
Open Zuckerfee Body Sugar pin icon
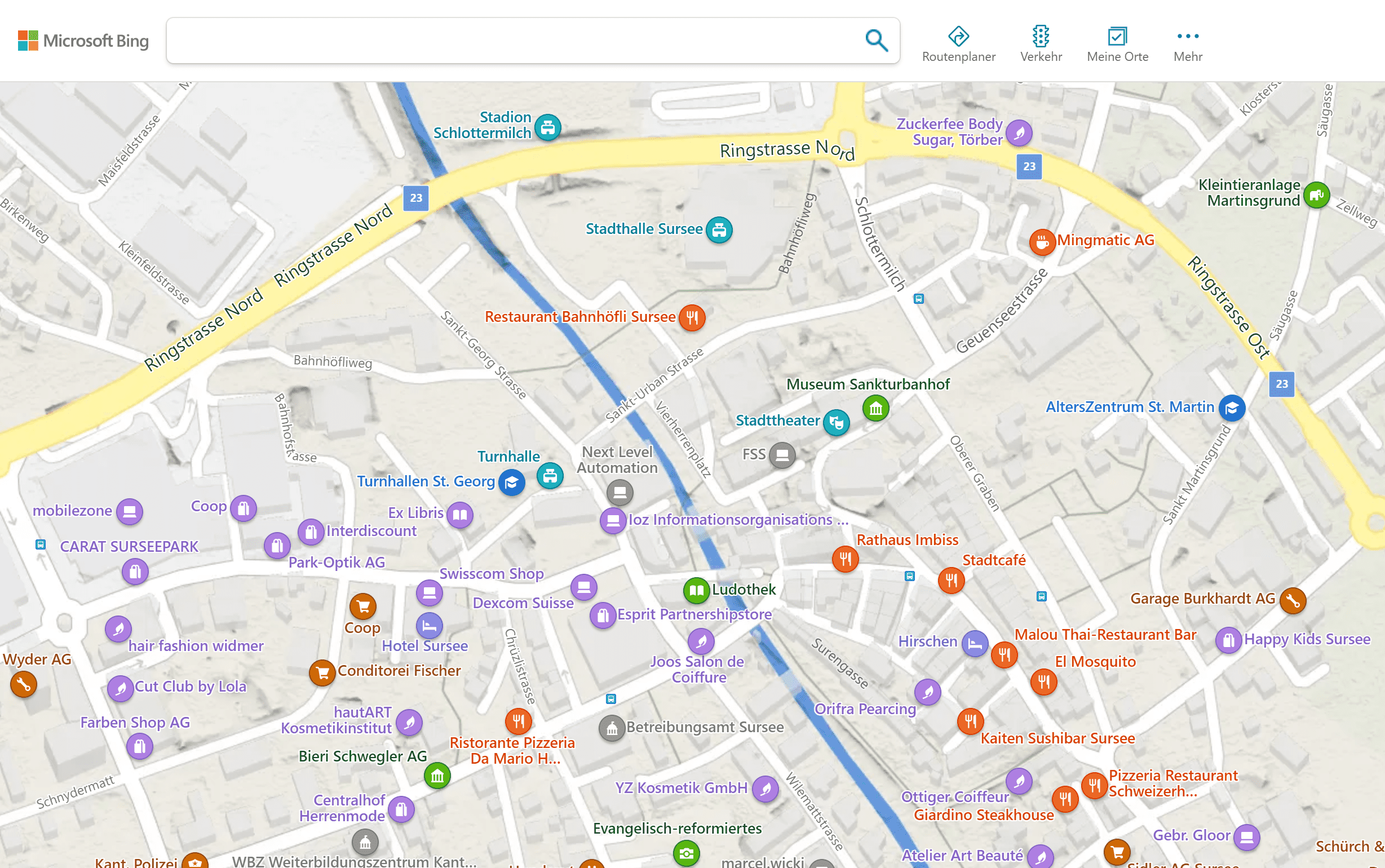click(x=1019, y=133)
